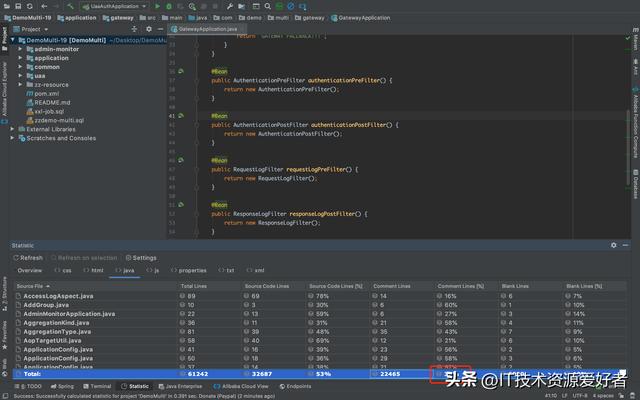Click bean gutter icon for requestLogPreFilter
Image resolution: width=640 pixels, height=400 pixels.
click(181, 160)
